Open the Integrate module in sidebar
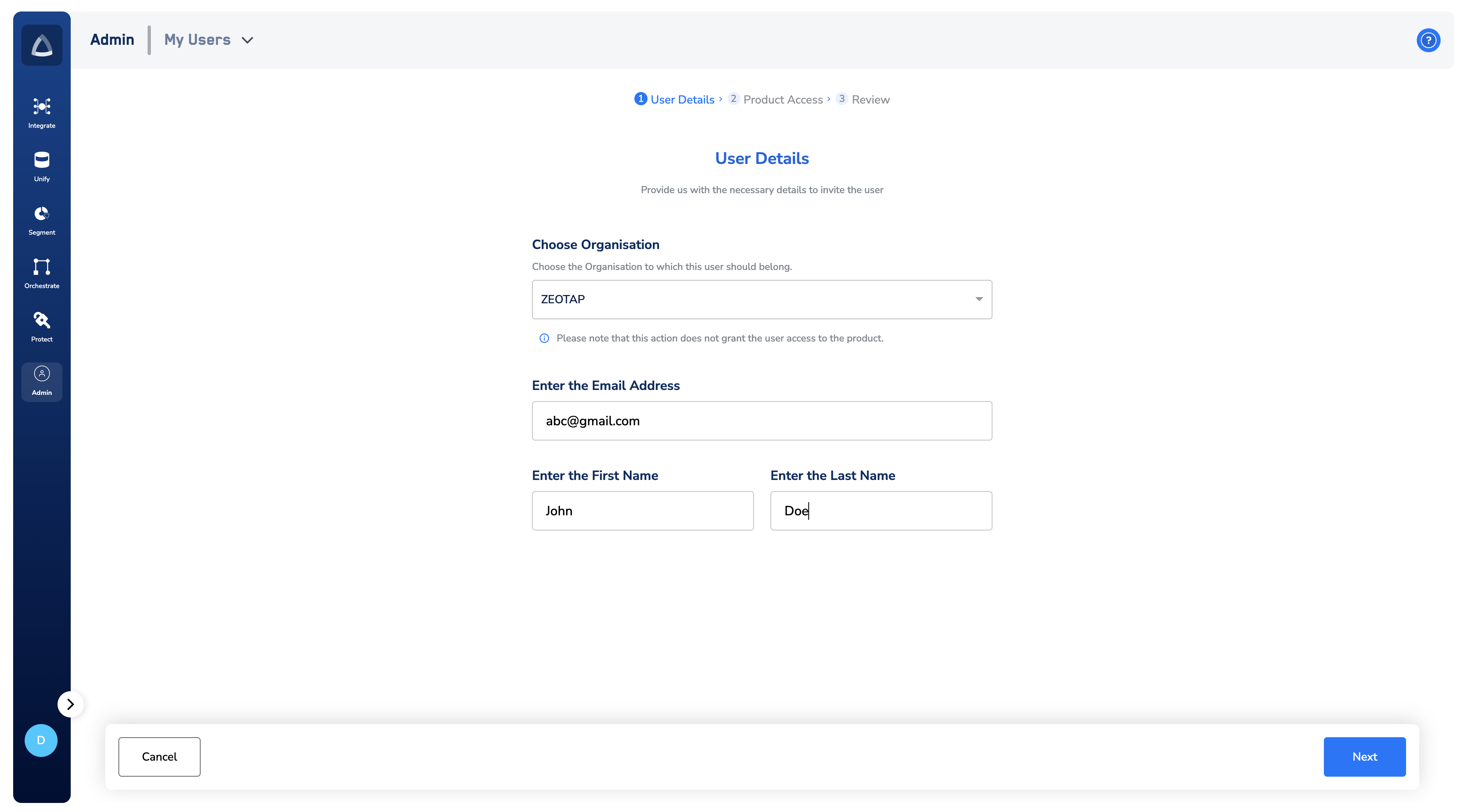Image resolution: width=1462 pixels, height=812 pixels. click(x=42, y=112)
